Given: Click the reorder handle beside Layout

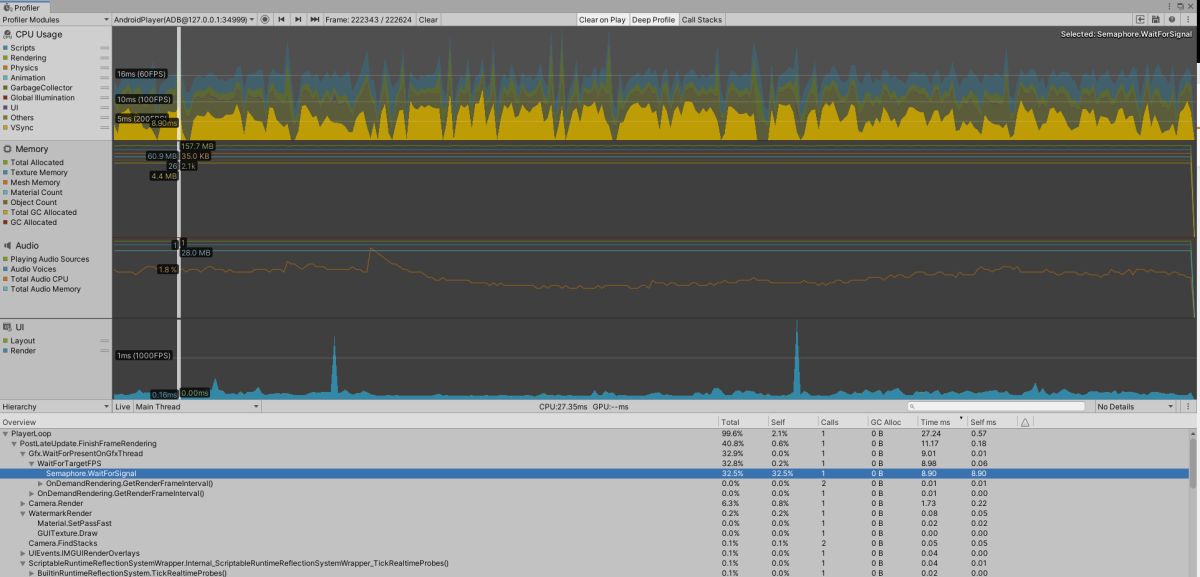Looking at the screenshot, I should point(104,341).
